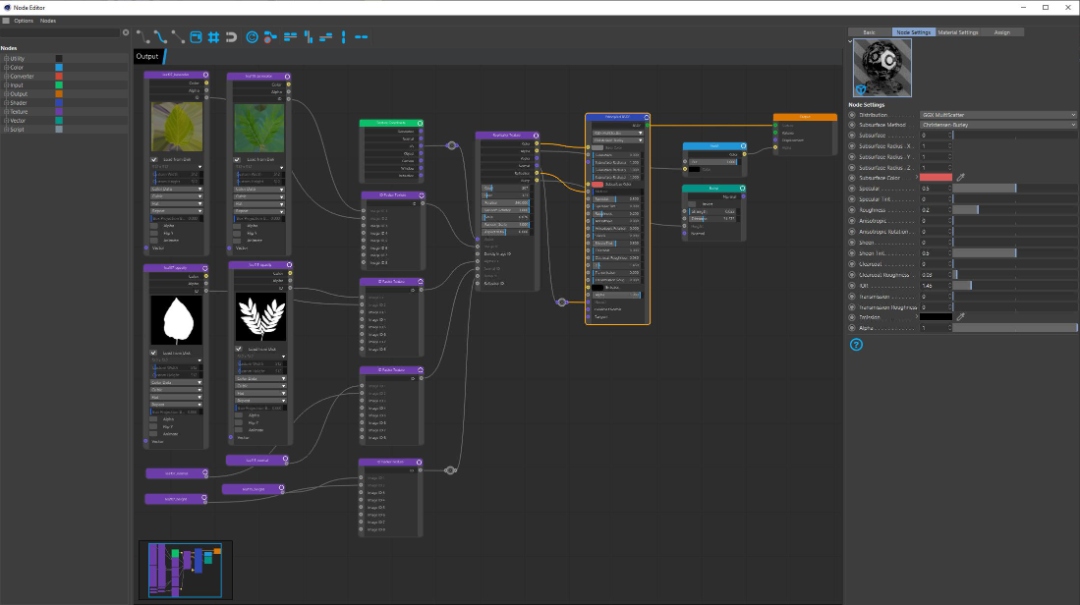The width and height of the screenshot is (1080, 605).
Task: Click the material preview sphere thumbnail
Action: click(881, 69)
